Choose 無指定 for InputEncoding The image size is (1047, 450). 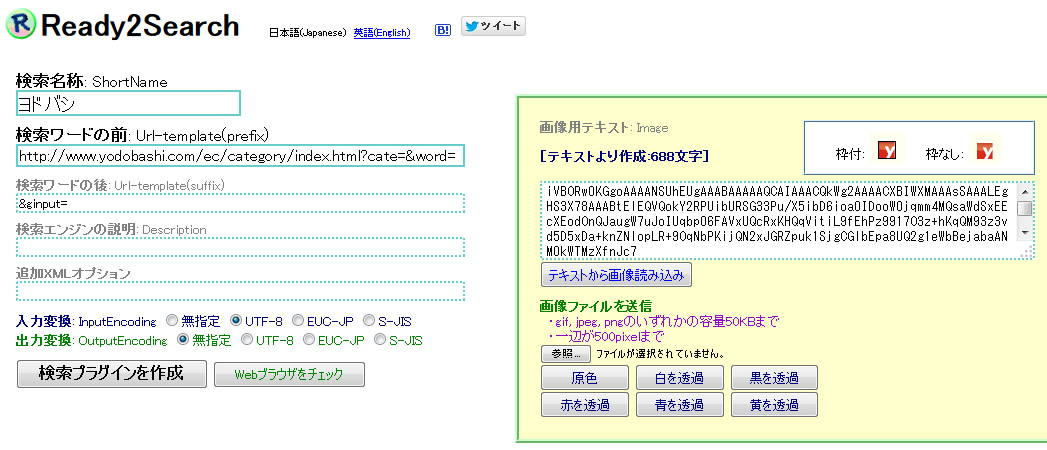[x=172, y=321]
